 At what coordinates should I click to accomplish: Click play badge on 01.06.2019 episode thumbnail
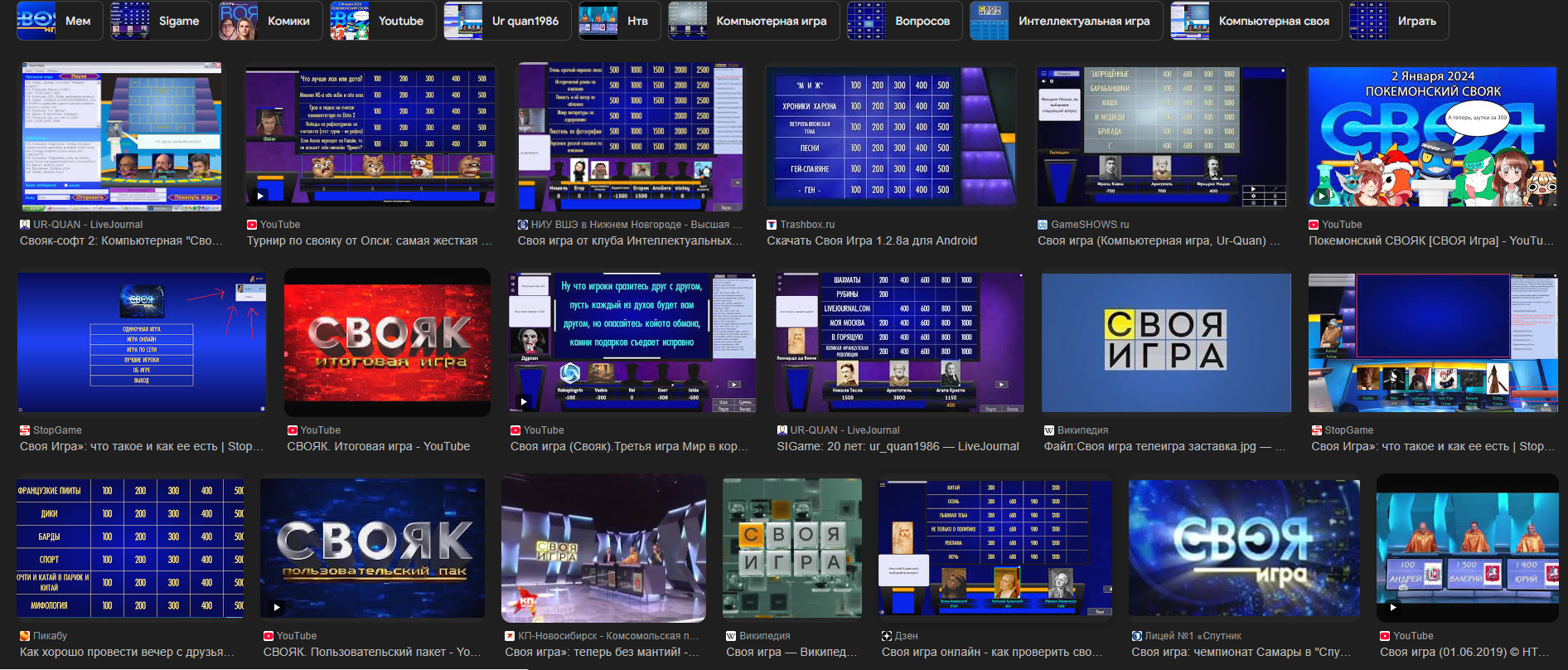1393,608
